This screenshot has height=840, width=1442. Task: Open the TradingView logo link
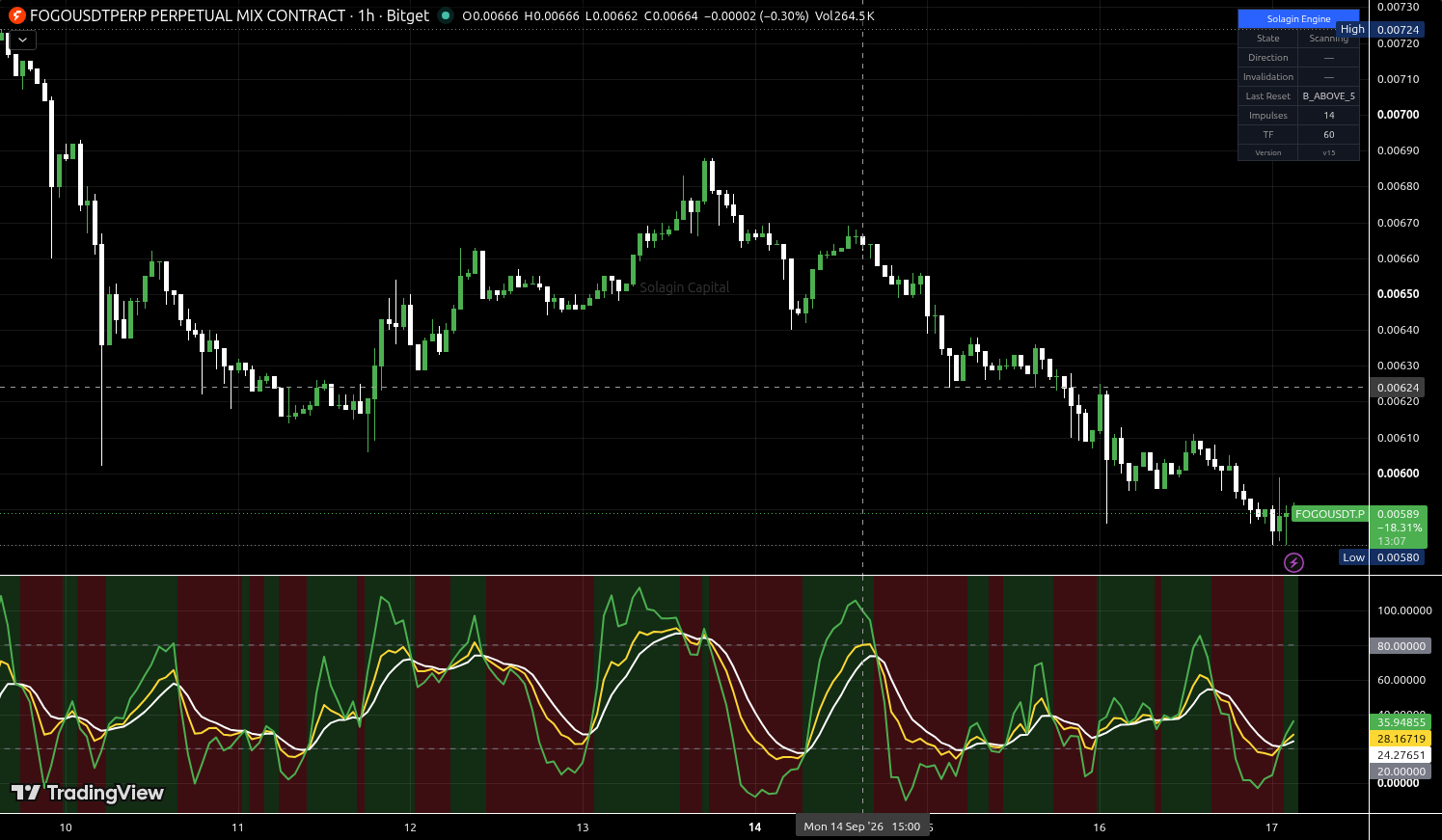point(88,793)
